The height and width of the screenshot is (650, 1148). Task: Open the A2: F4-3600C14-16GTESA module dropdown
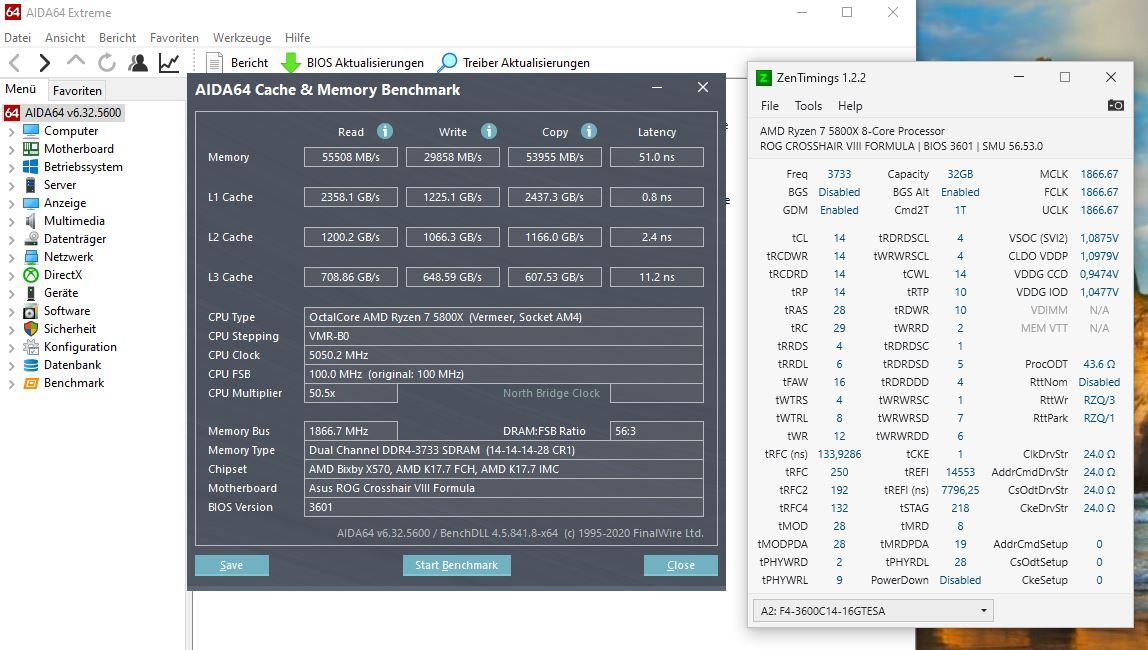tap(873, 610)
